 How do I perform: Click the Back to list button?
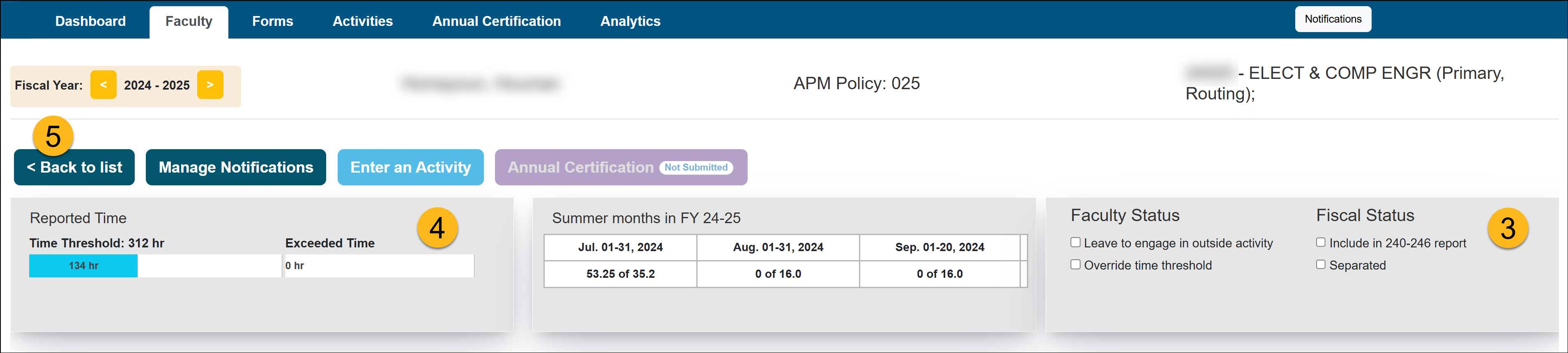coord(74,167)
